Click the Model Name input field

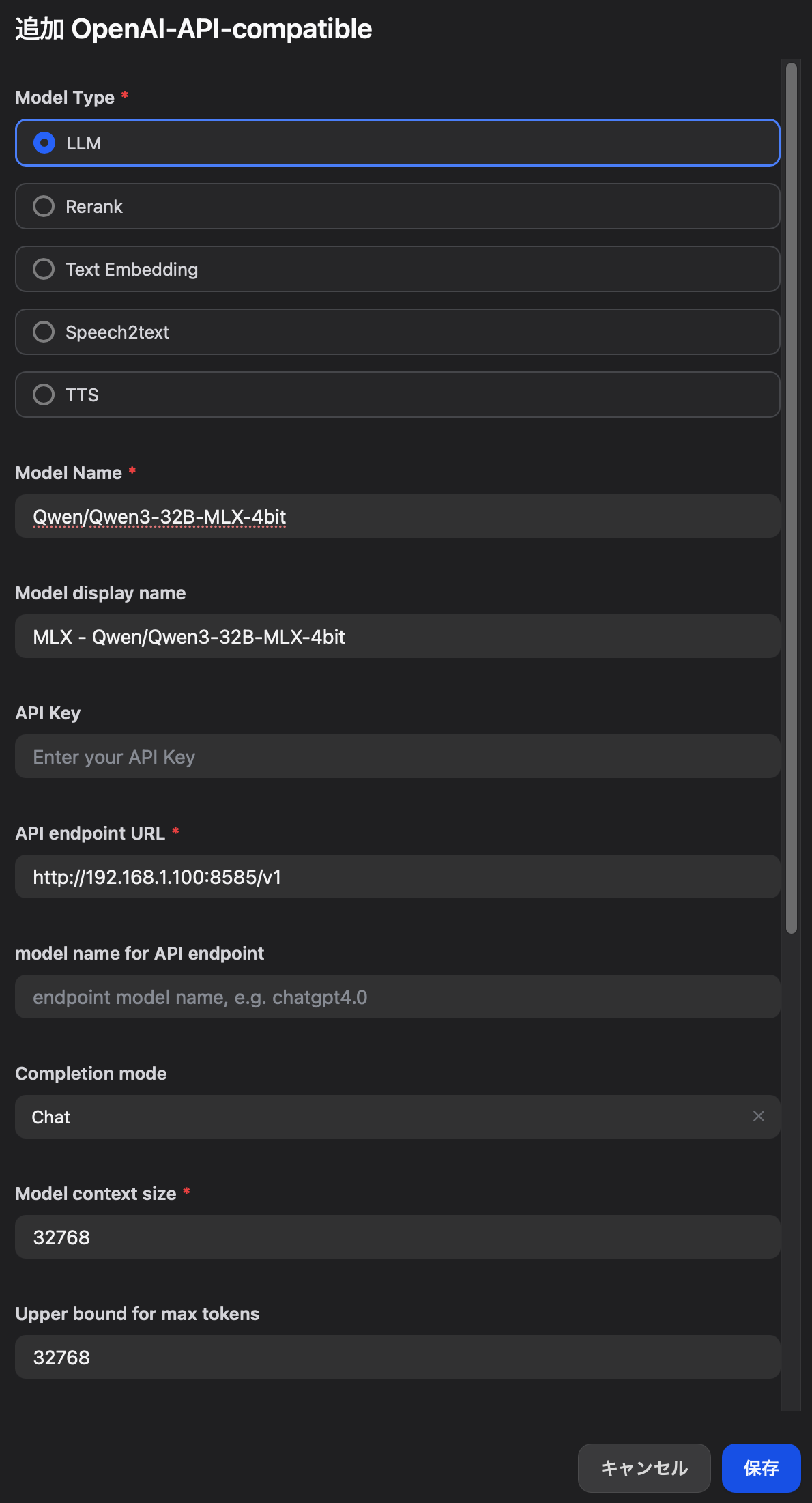397,517
